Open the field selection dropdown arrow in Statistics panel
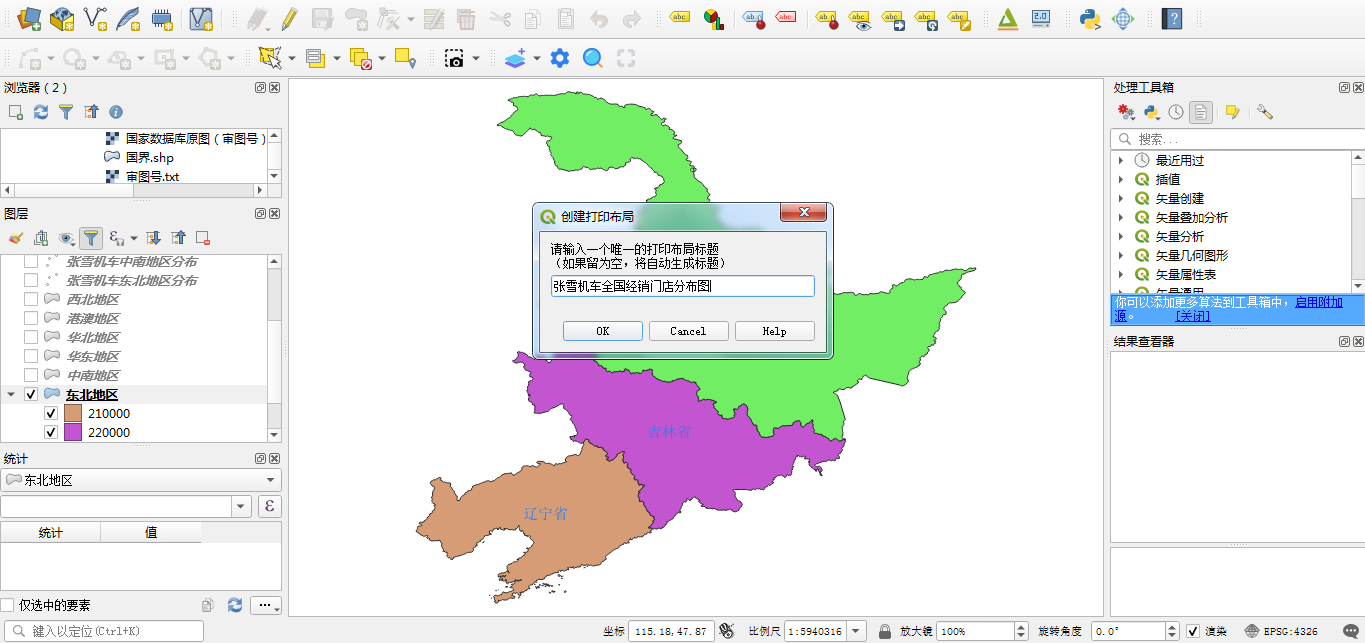 [241, 506]
